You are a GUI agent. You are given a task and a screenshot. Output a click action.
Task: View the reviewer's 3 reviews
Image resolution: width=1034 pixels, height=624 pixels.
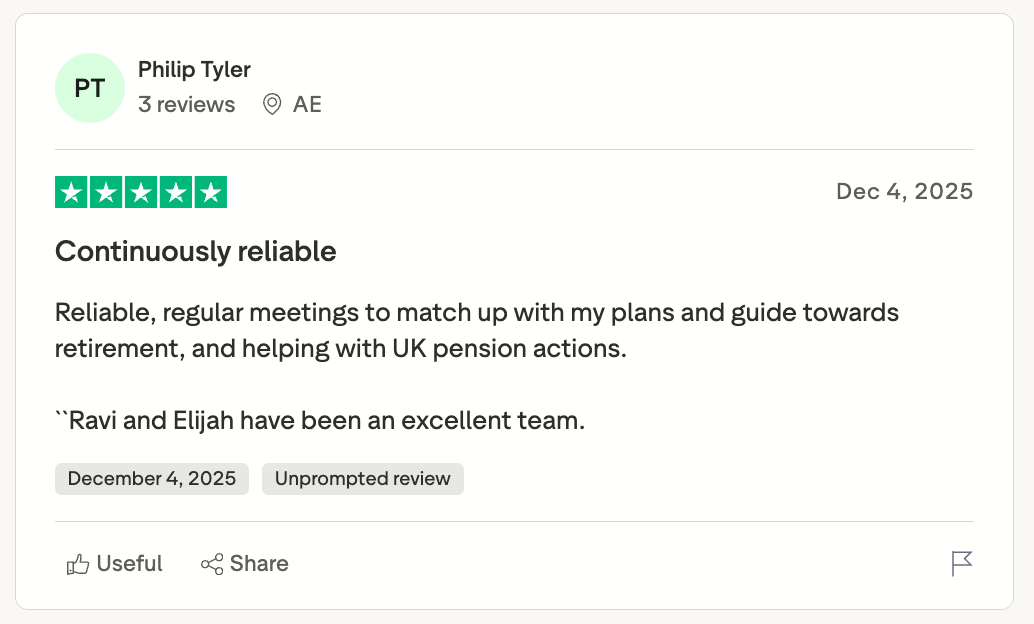pyautogui.click(x=187, y=104)
